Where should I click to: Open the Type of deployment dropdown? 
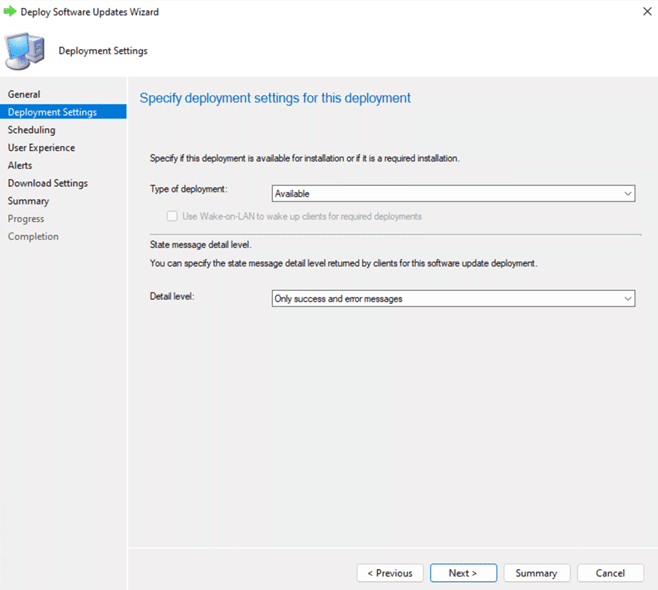click(453, 194)
